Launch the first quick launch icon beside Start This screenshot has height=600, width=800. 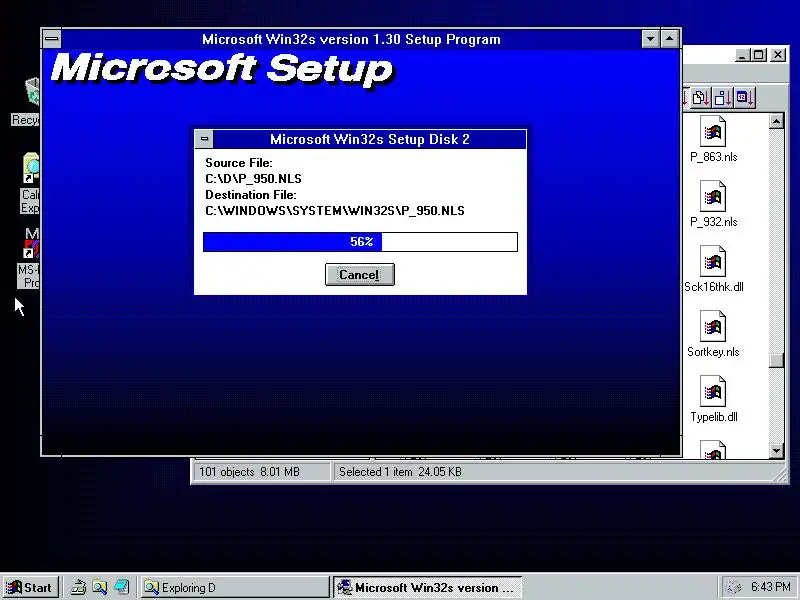pyautogui.click(x=78, y=587)
